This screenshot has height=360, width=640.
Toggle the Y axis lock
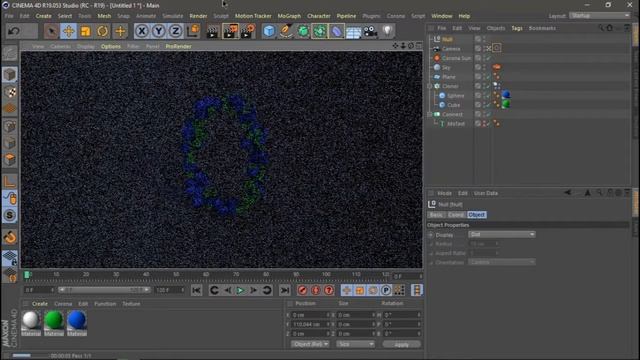point(159,31)
